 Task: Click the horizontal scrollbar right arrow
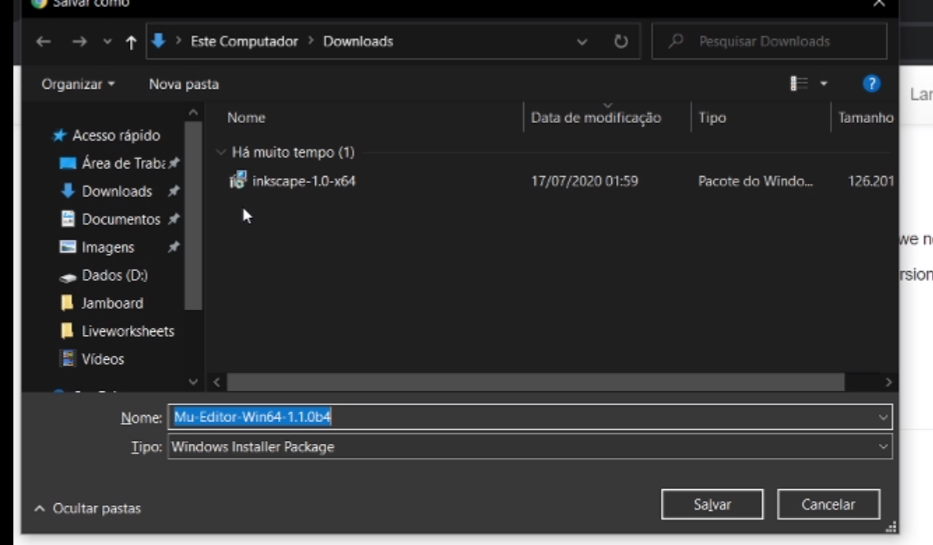click(888, 383)
